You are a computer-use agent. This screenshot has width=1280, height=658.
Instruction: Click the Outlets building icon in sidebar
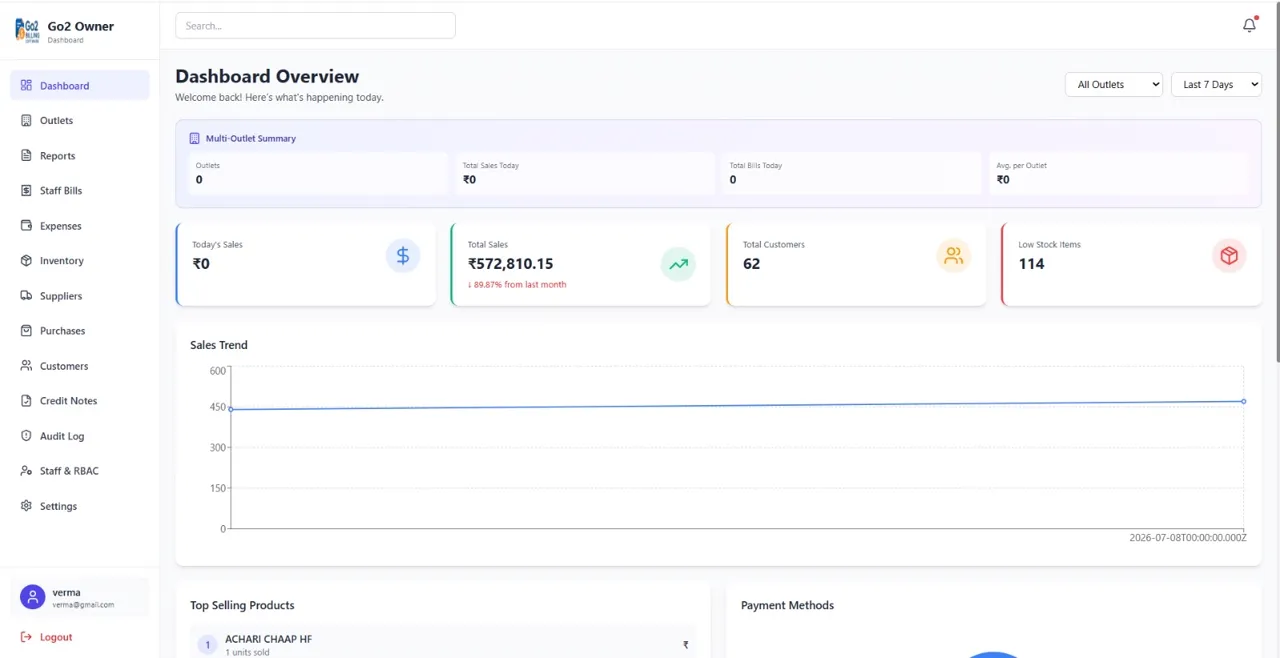(26, 120)
